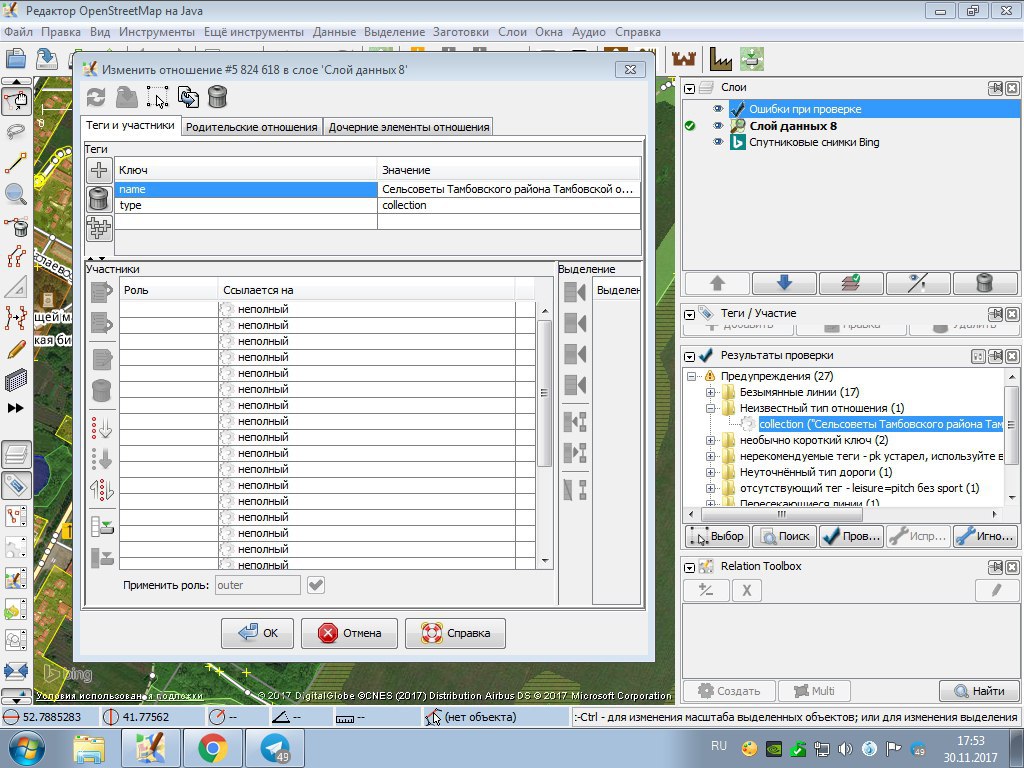Select collection Сельсоветы validation result item

[880, 424]
